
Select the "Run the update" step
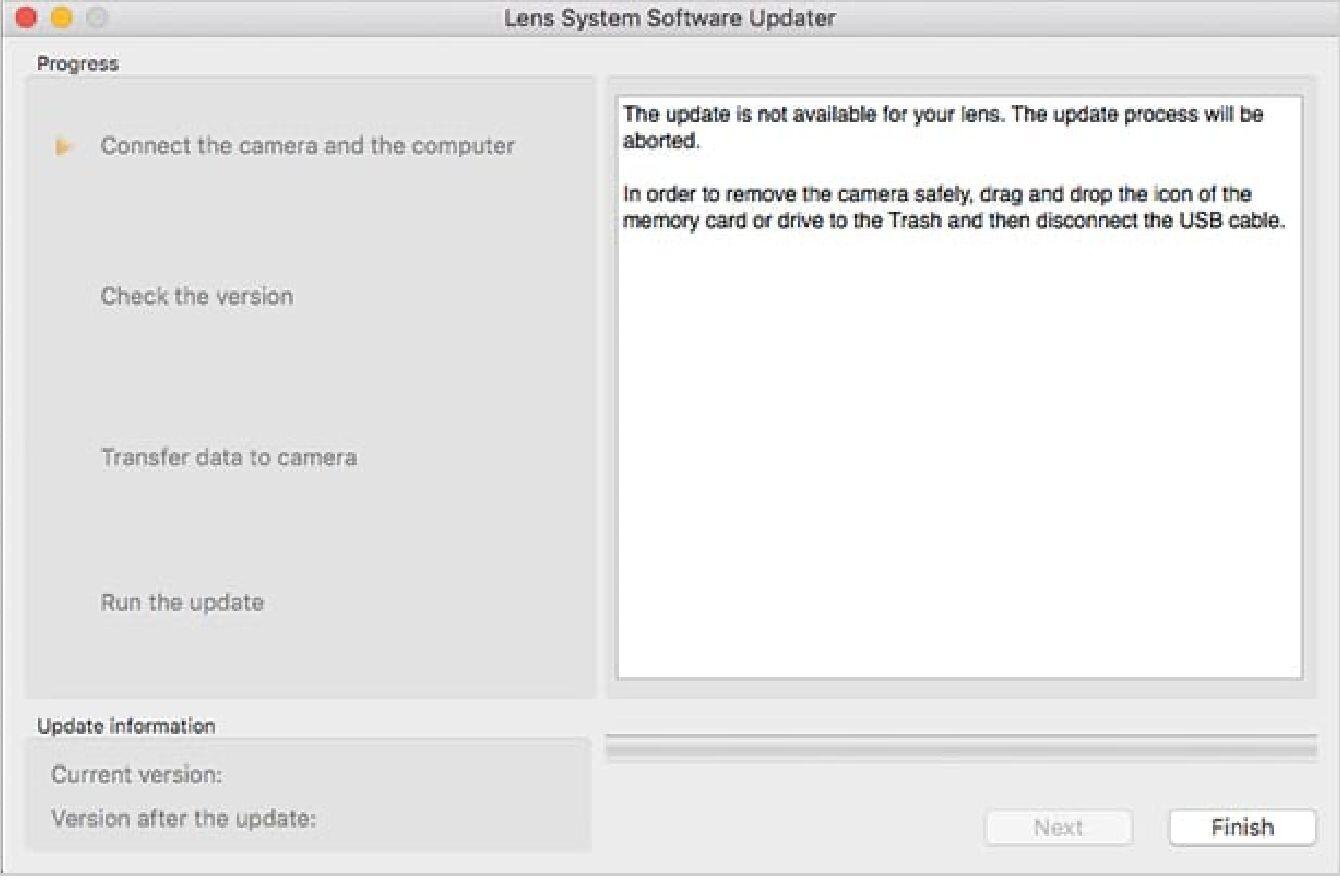tap(182, 603)
